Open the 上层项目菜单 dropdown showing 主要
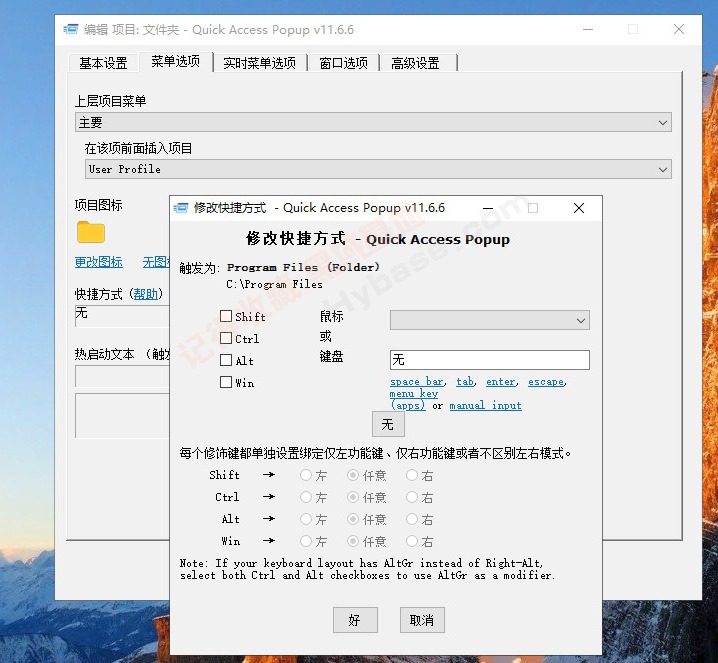The image size is (718, 663). click(373, 122)
